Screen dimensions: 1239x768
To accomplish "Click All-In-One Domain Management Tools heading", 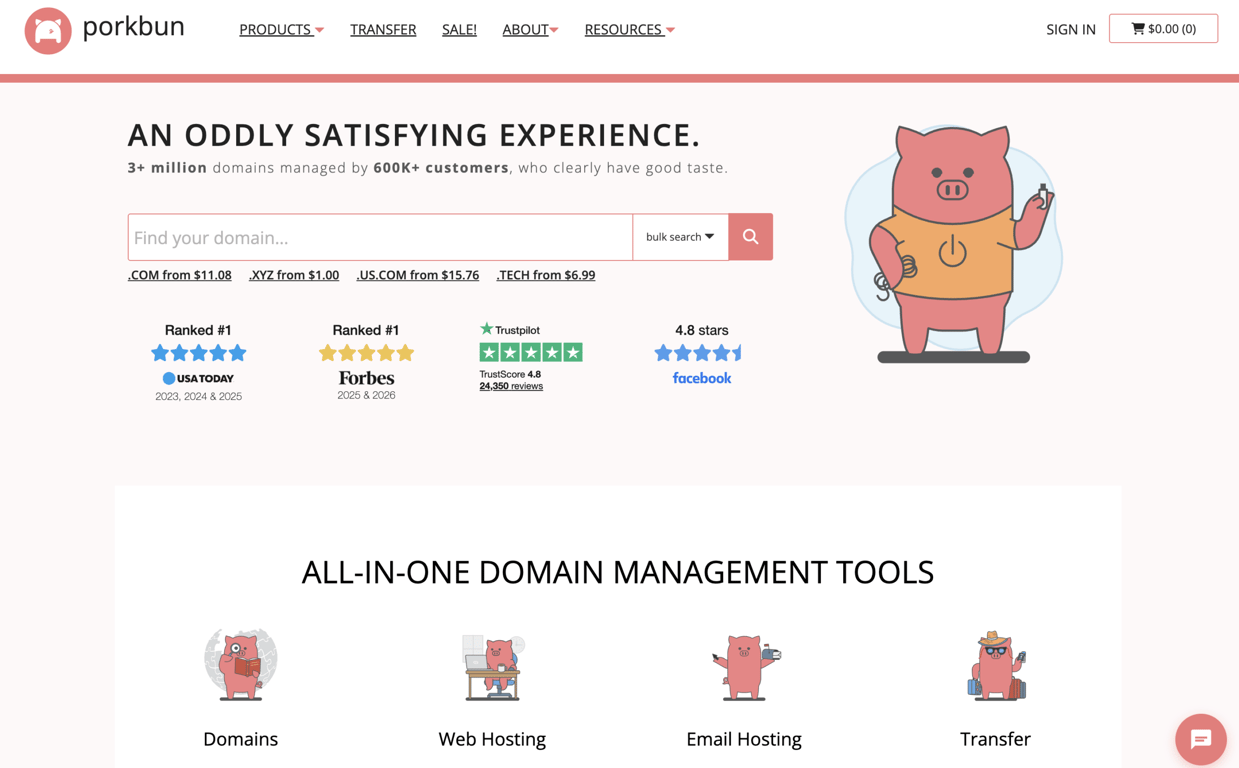I will [618, 572].
